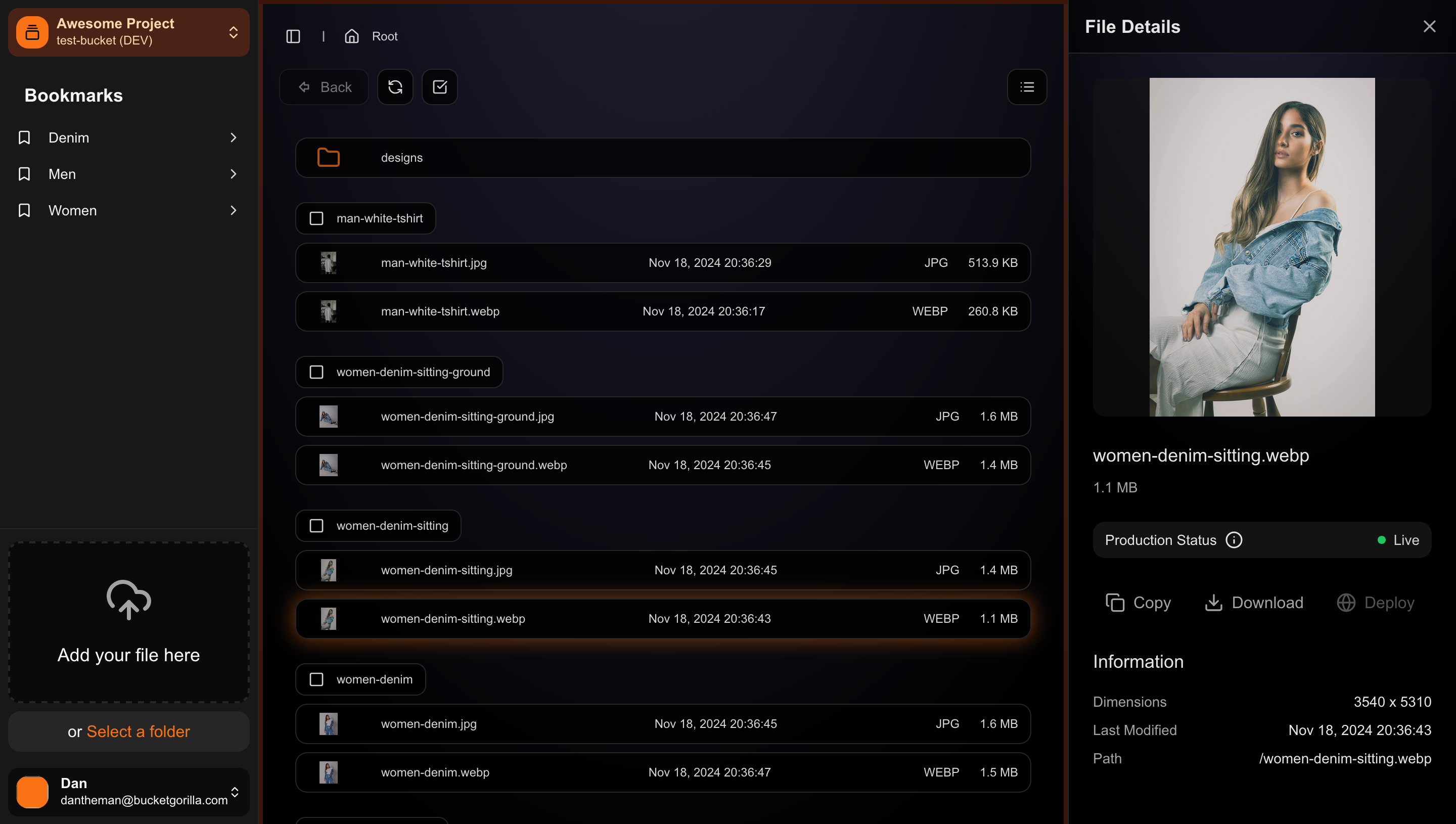Click the select-all checkmark icon button
The image size is (1456, 824).
440,87
